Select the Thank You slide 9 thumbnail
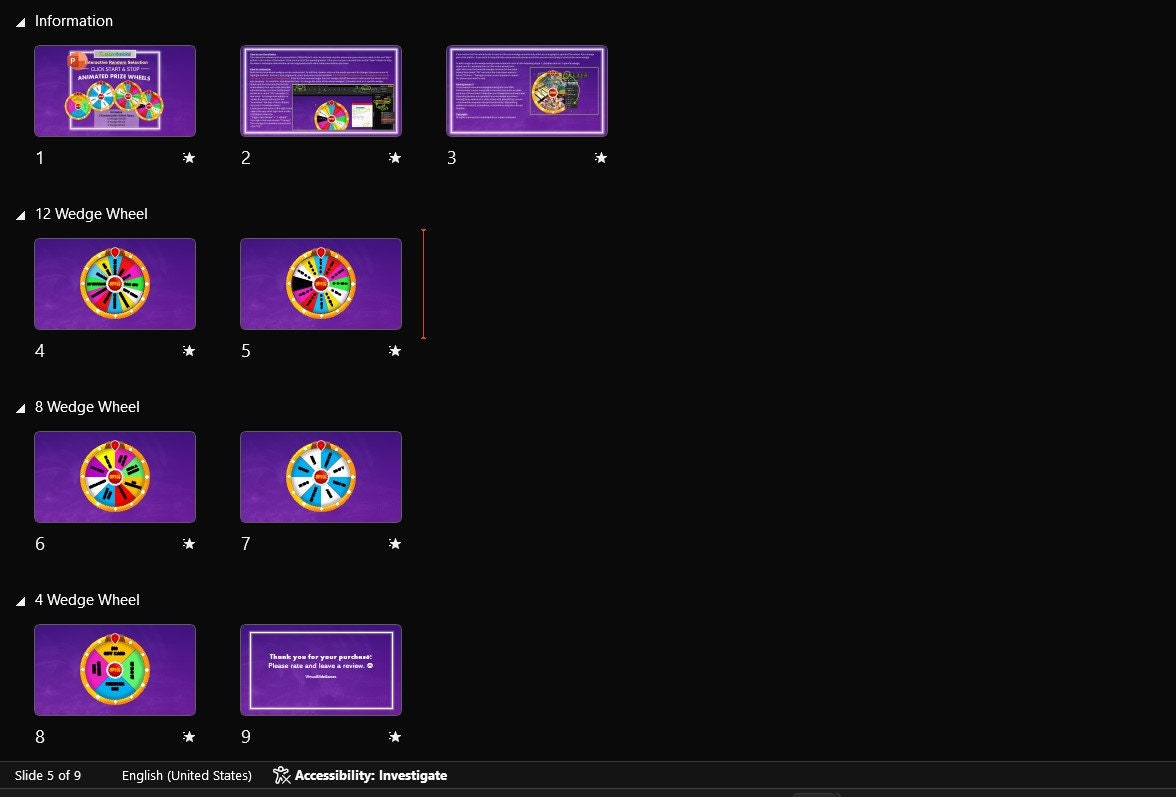 321,670
